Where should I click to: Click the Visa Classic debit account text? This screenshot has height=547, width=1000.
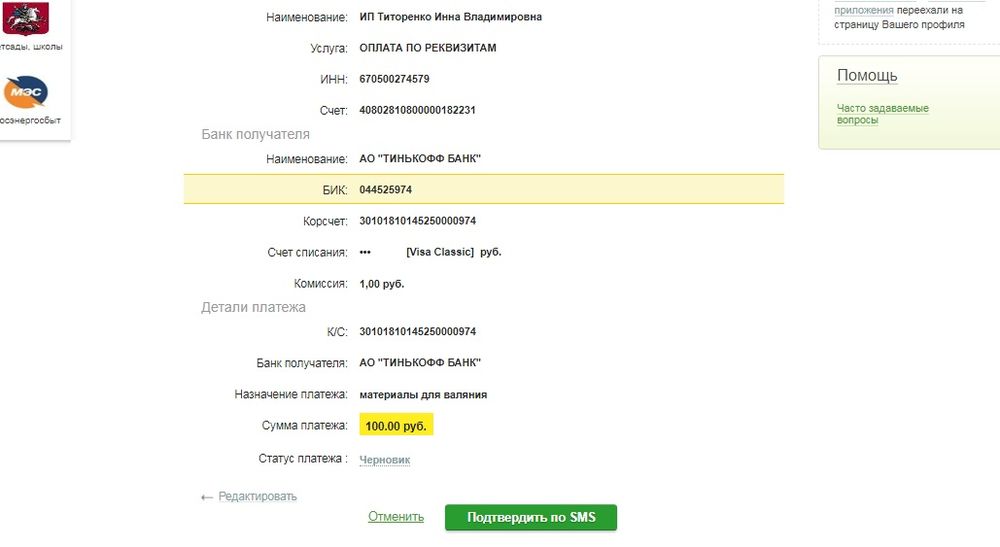point(440,252)
